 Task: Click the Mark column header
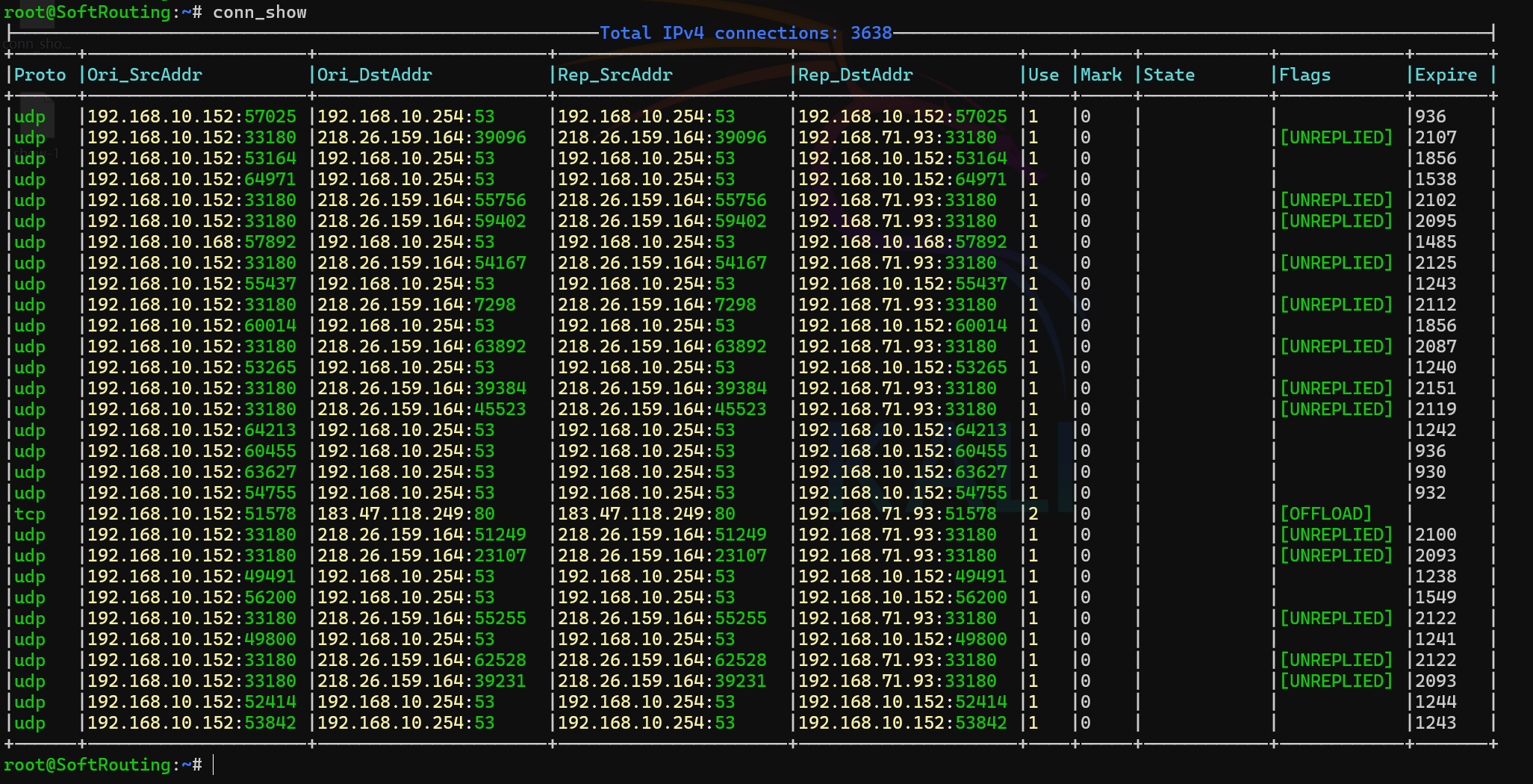click(1101, 75)
